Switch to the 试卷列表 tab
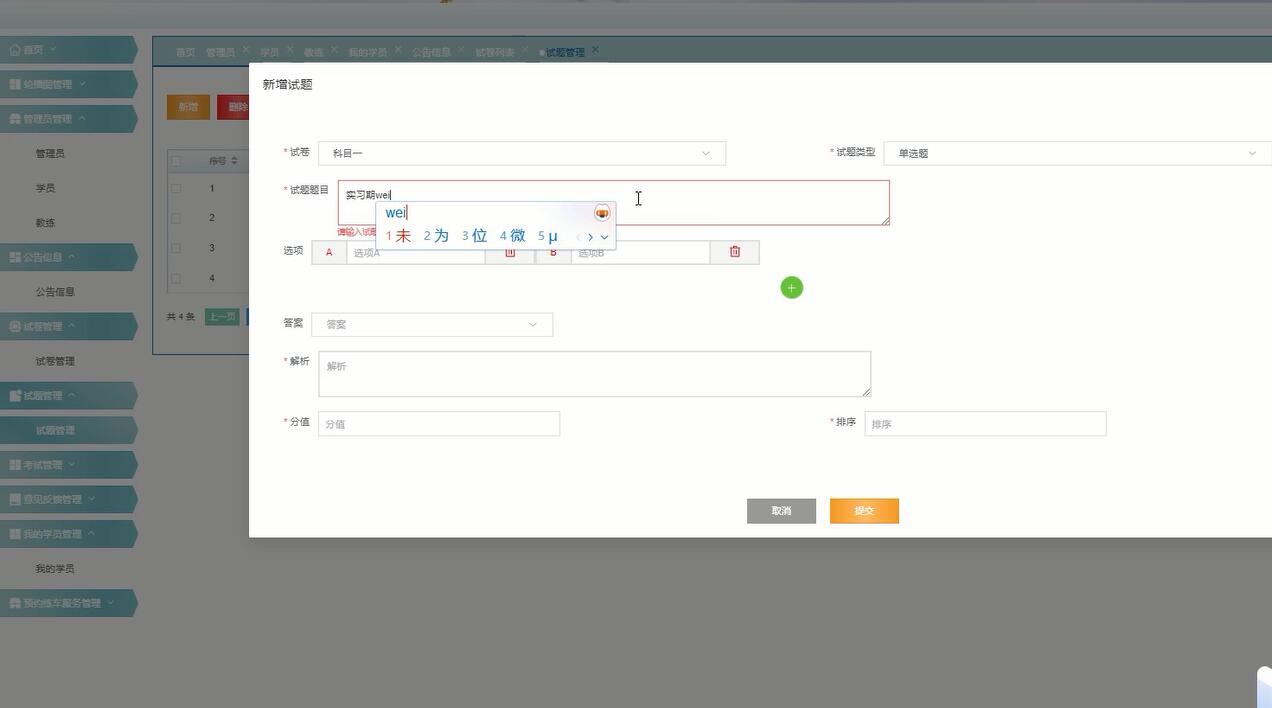This screenshot has width=1272, height=708. pos(495,52)
